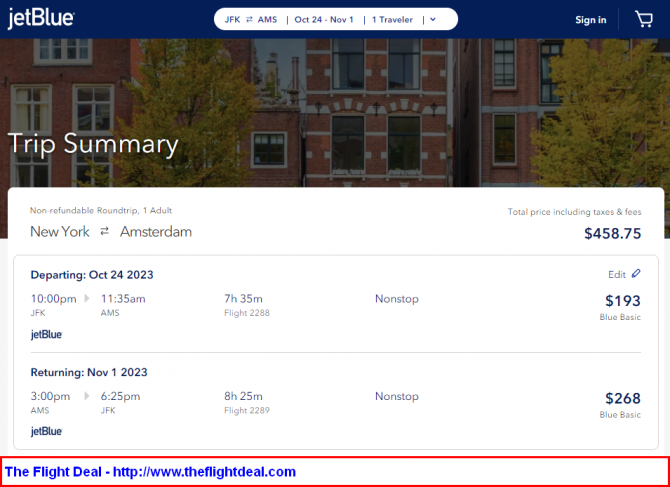The image size is (670, 487).
Task: Open the shopping cart icon
Action: pos(644,19)
